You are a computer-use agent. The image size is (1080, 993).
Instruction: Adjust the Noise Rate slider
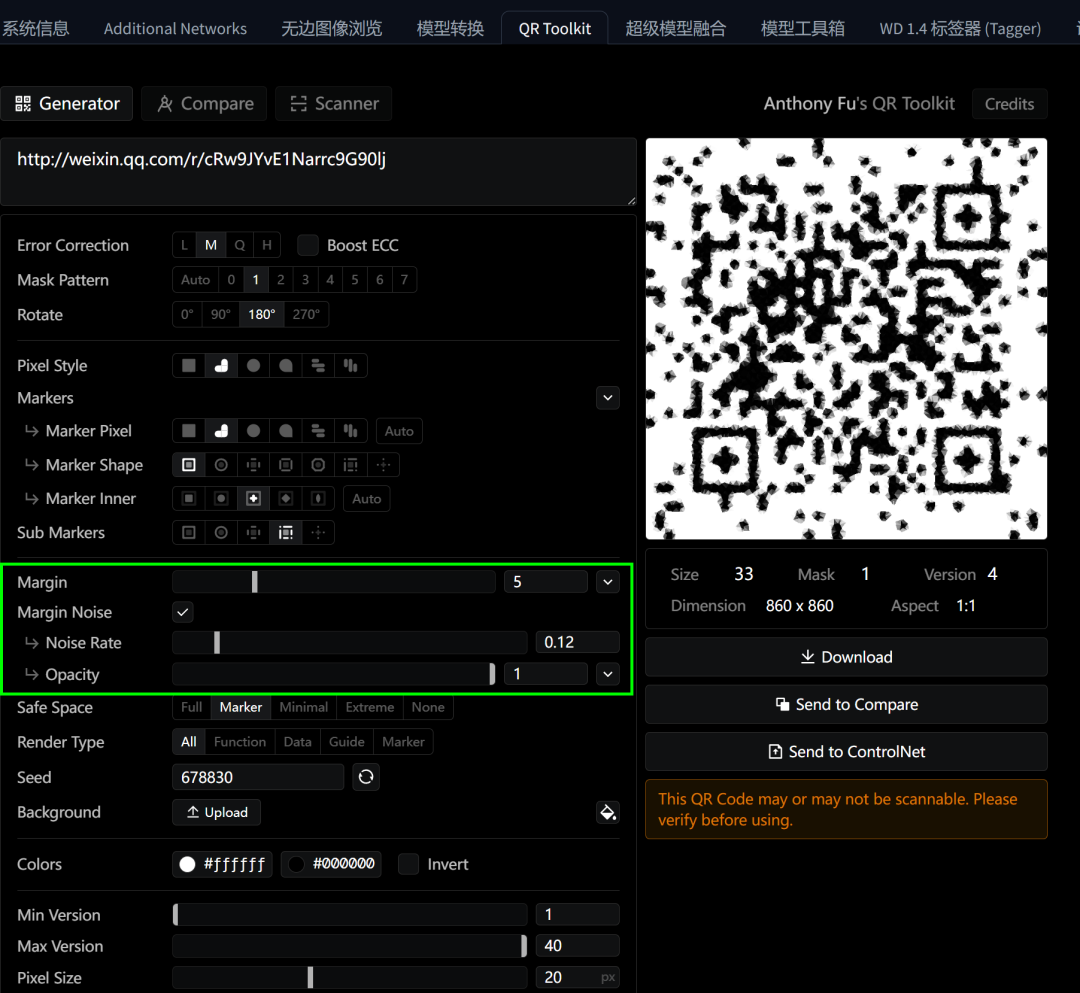(x=349, y=642)
